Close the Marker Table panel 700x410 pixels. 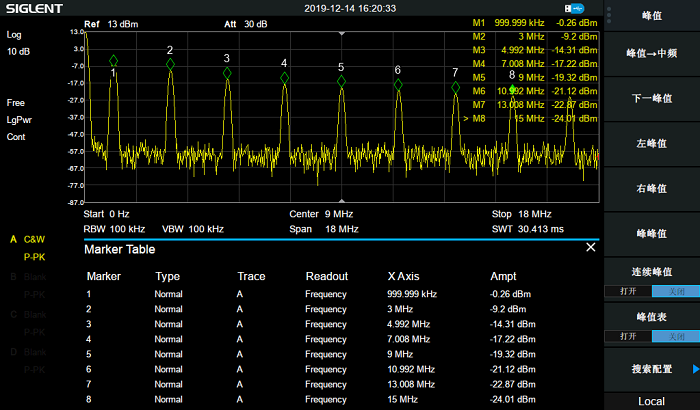click(590, 247)
